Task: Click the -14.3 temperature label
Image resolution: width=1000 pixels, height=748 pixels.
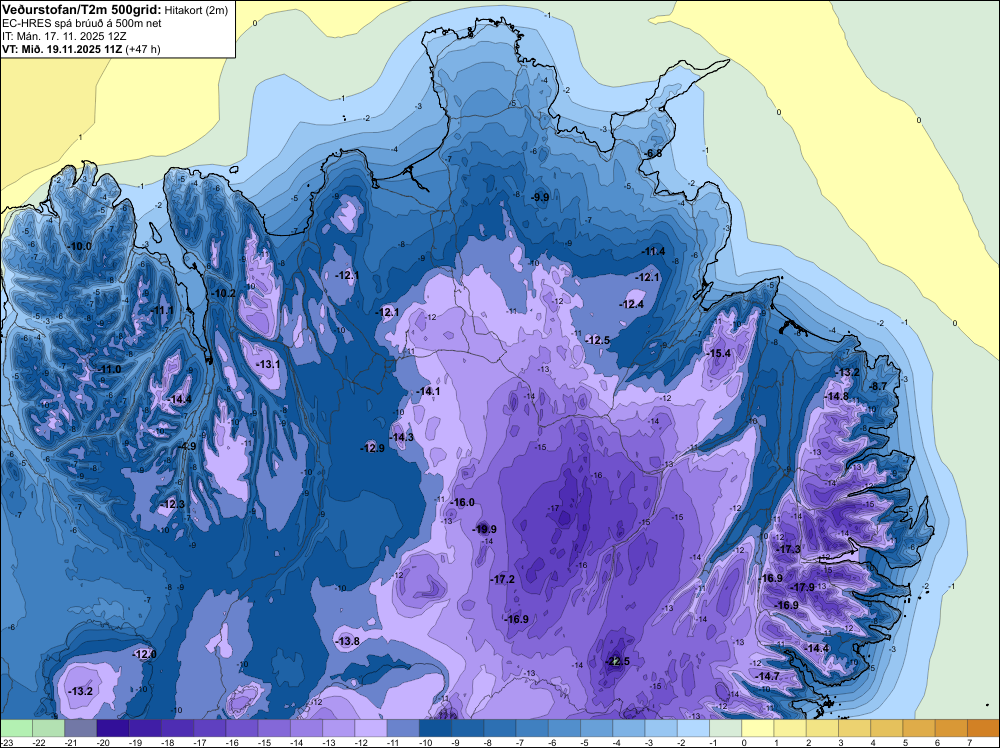Action: [x=401, y=437]
